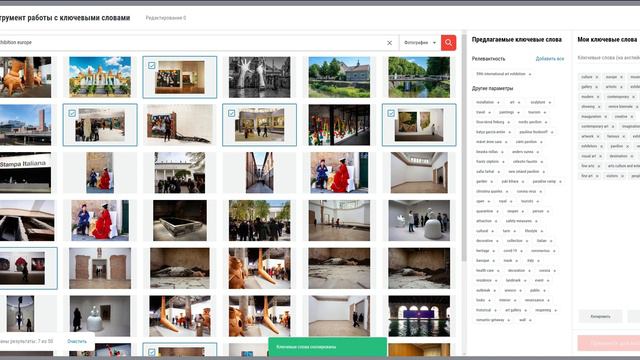Remove venice biennale from my keywords
This screenshot has height=360, width=640.
(x=637, y=107)
